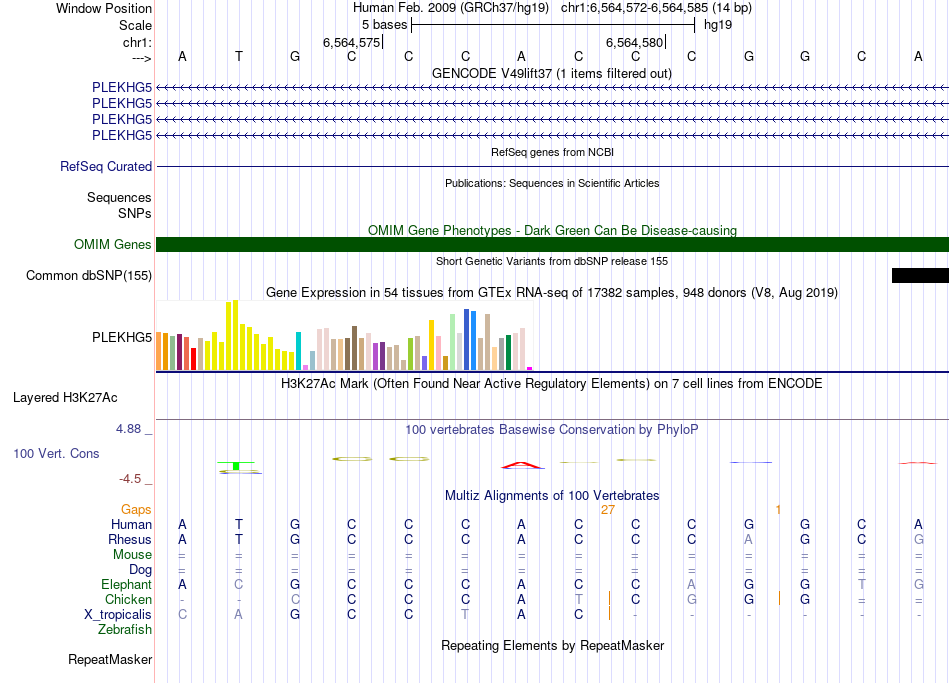
Task: Click the dark green OMIM gene bar
Action: point(552,244)
